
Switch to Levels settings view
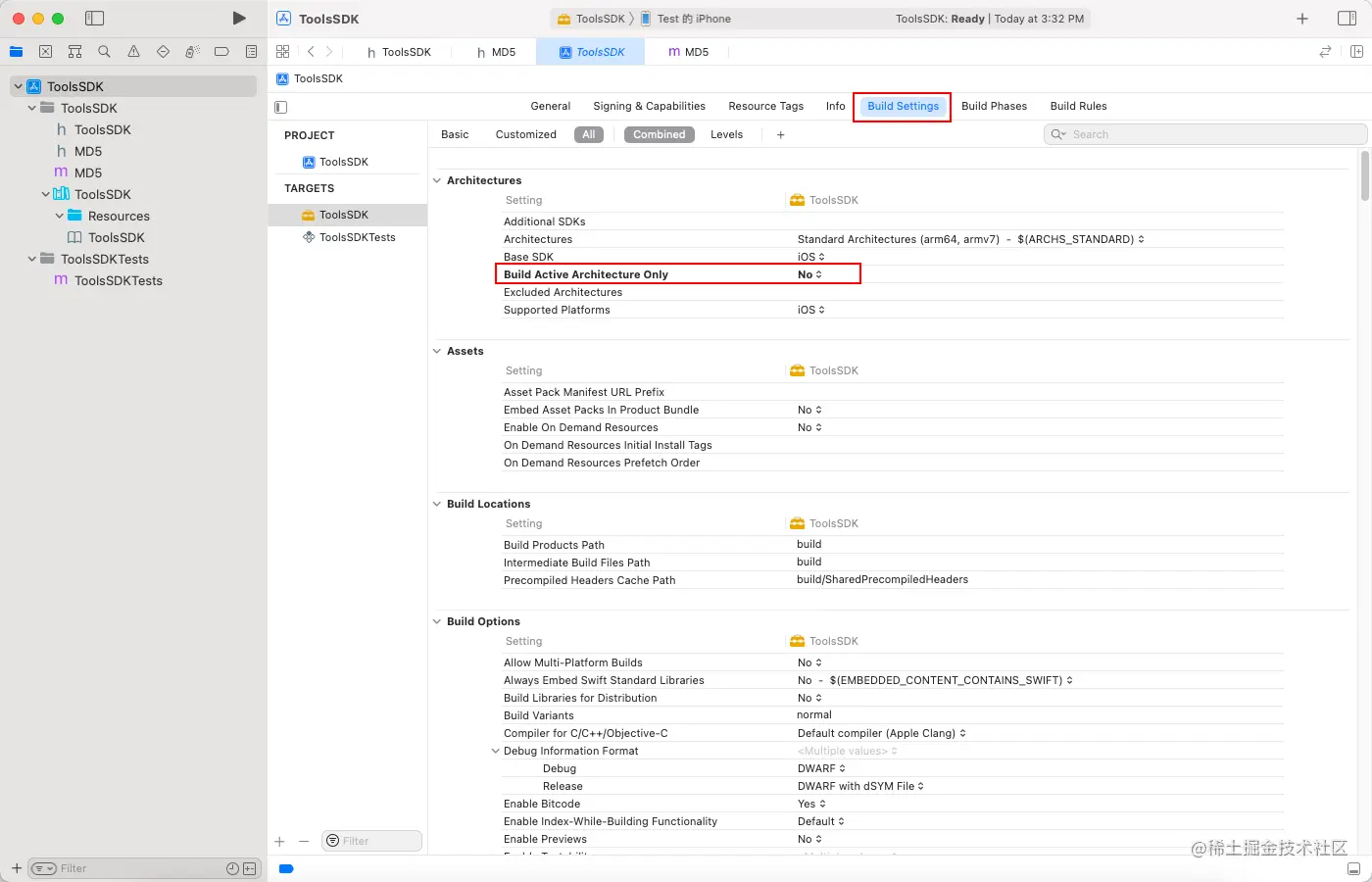726,135
